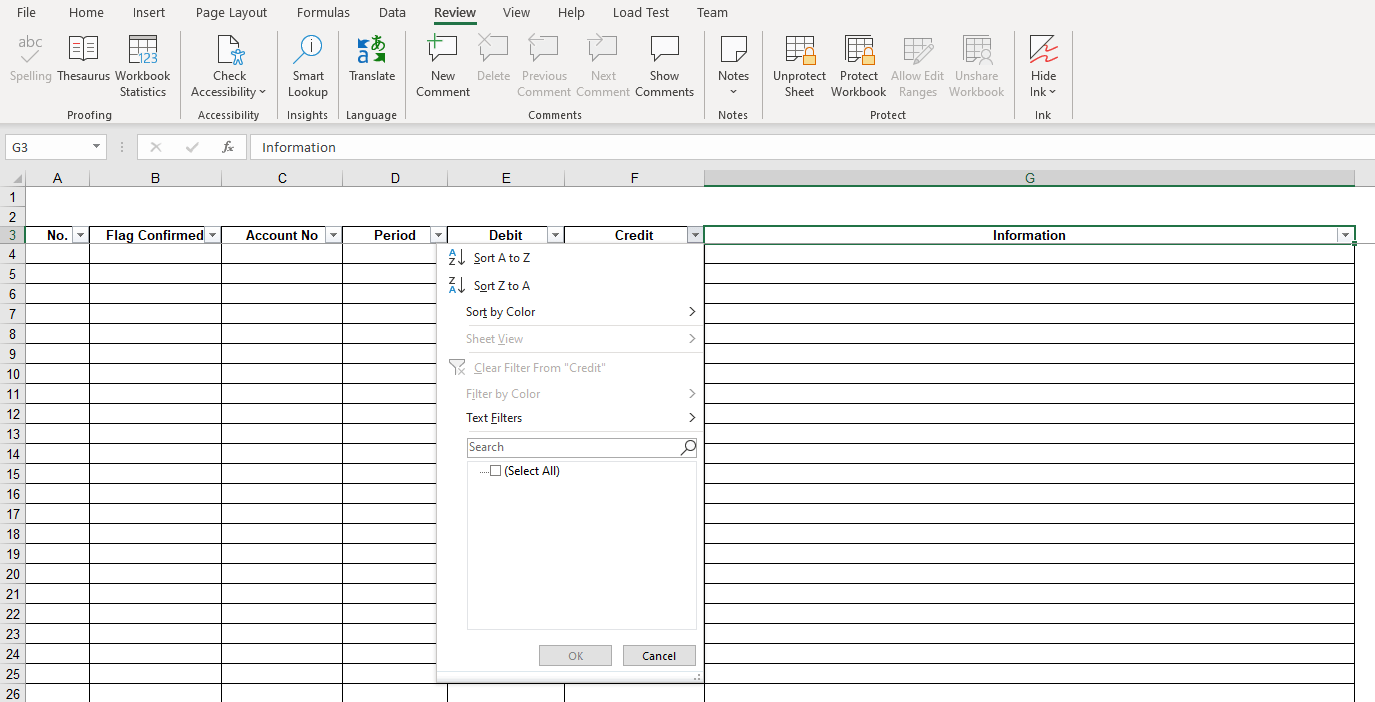This screenshot has height=702, width=1375.
Task: Add a New Comment
Action: pyautogui.click(x=443, y=67)
